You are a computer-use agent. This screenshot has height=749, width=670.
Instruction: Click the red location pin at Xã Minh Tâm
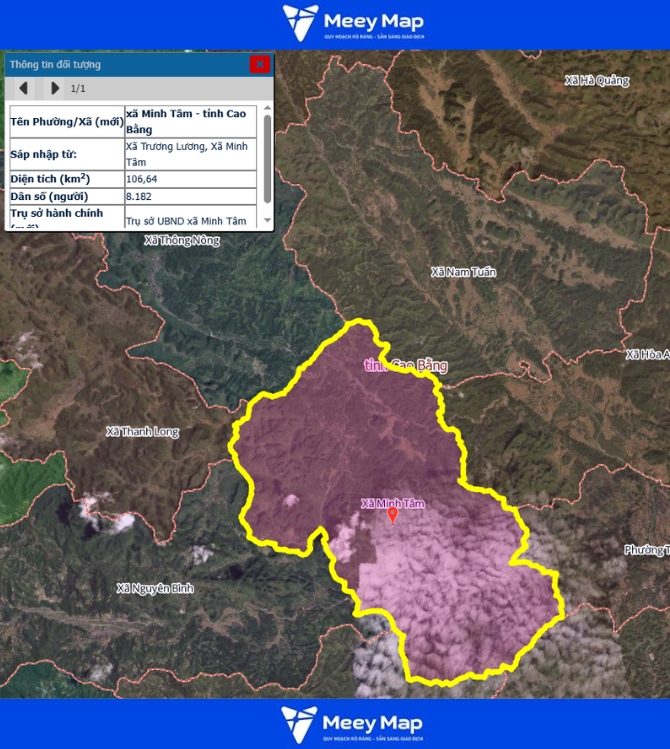tap(392, 515)
